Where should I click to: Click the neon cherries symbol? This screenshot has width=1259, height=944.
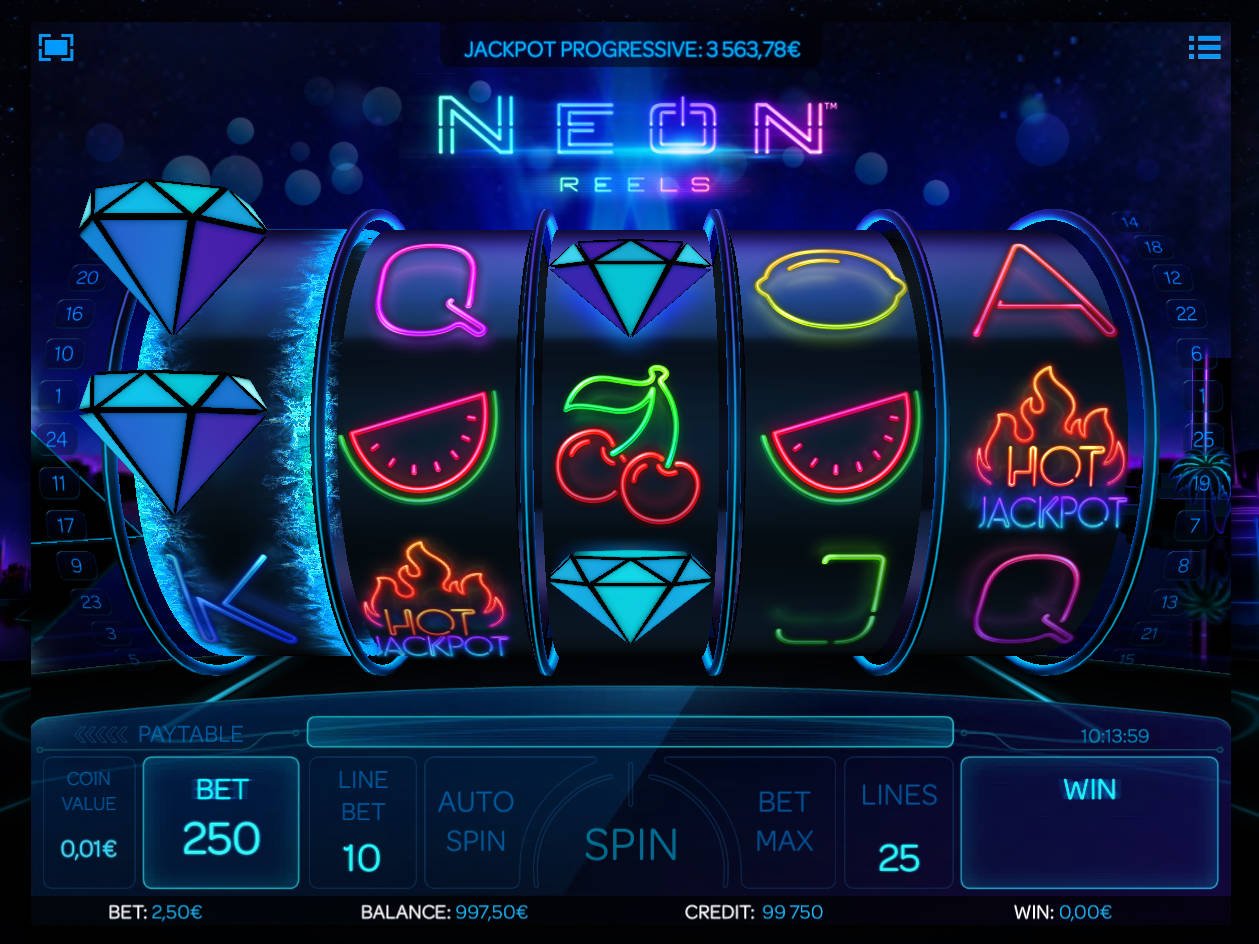click(x=627, y=446)
